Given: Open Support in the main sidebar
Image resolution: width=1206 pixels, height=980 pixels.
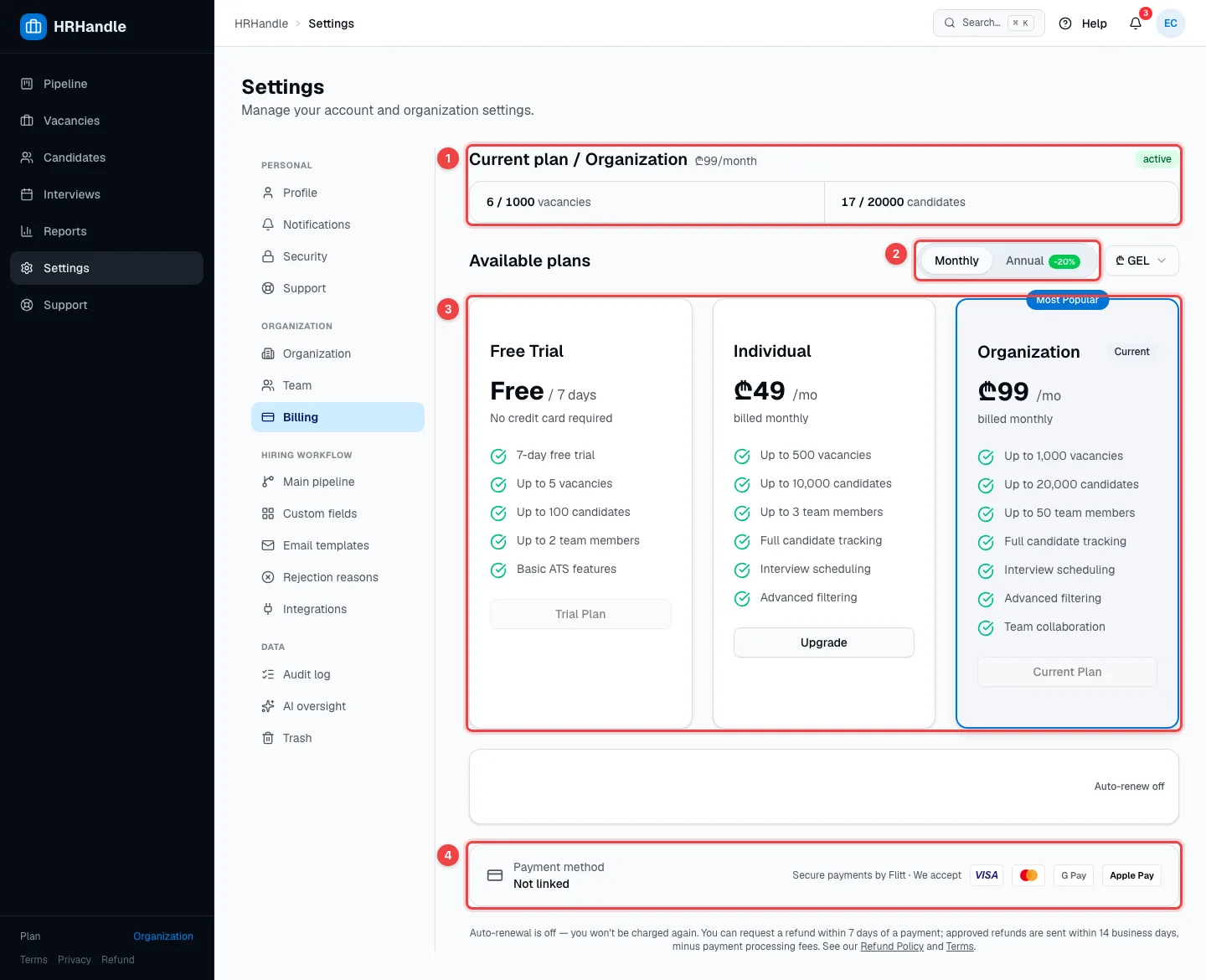Looking at the screenshot, I should click(x=106, y=305).
